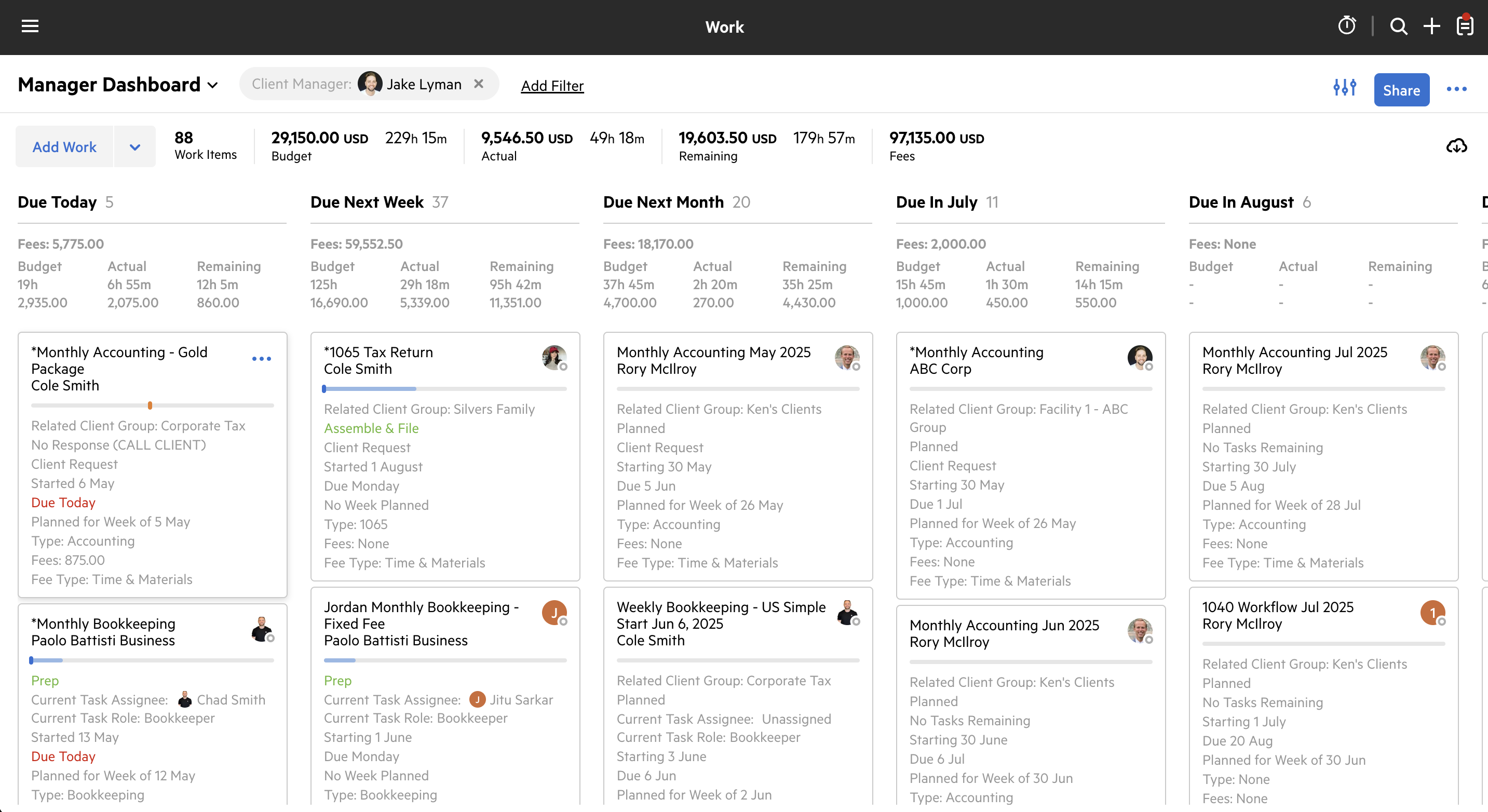This screenshot has width=1488, height=812.
Task: Open three-dot menu on Gold Package card
Action: (261, 359)
